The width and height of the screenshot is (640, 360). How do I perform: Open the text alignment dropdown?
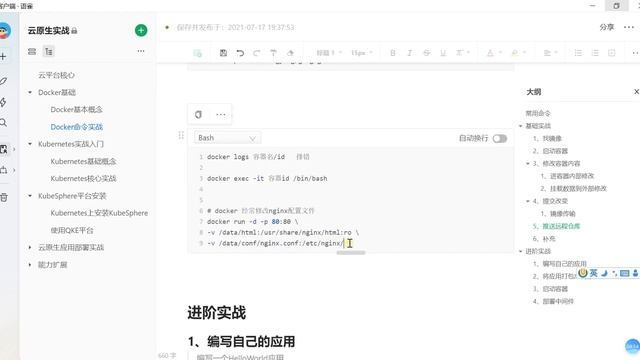pyautogui.click(x=551, y=53)
